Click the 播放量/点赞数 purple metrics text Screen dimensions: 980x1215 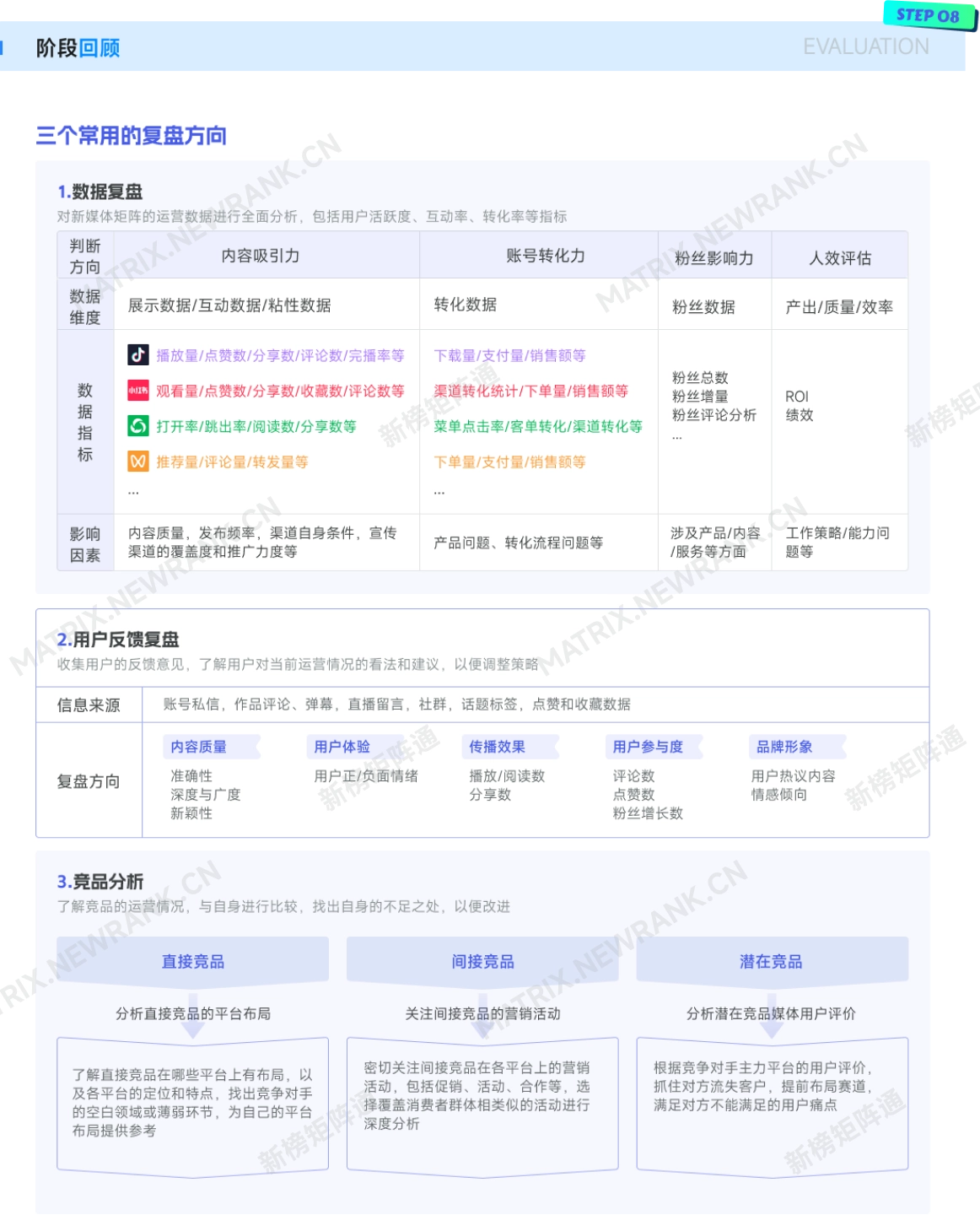click(280, 356)
